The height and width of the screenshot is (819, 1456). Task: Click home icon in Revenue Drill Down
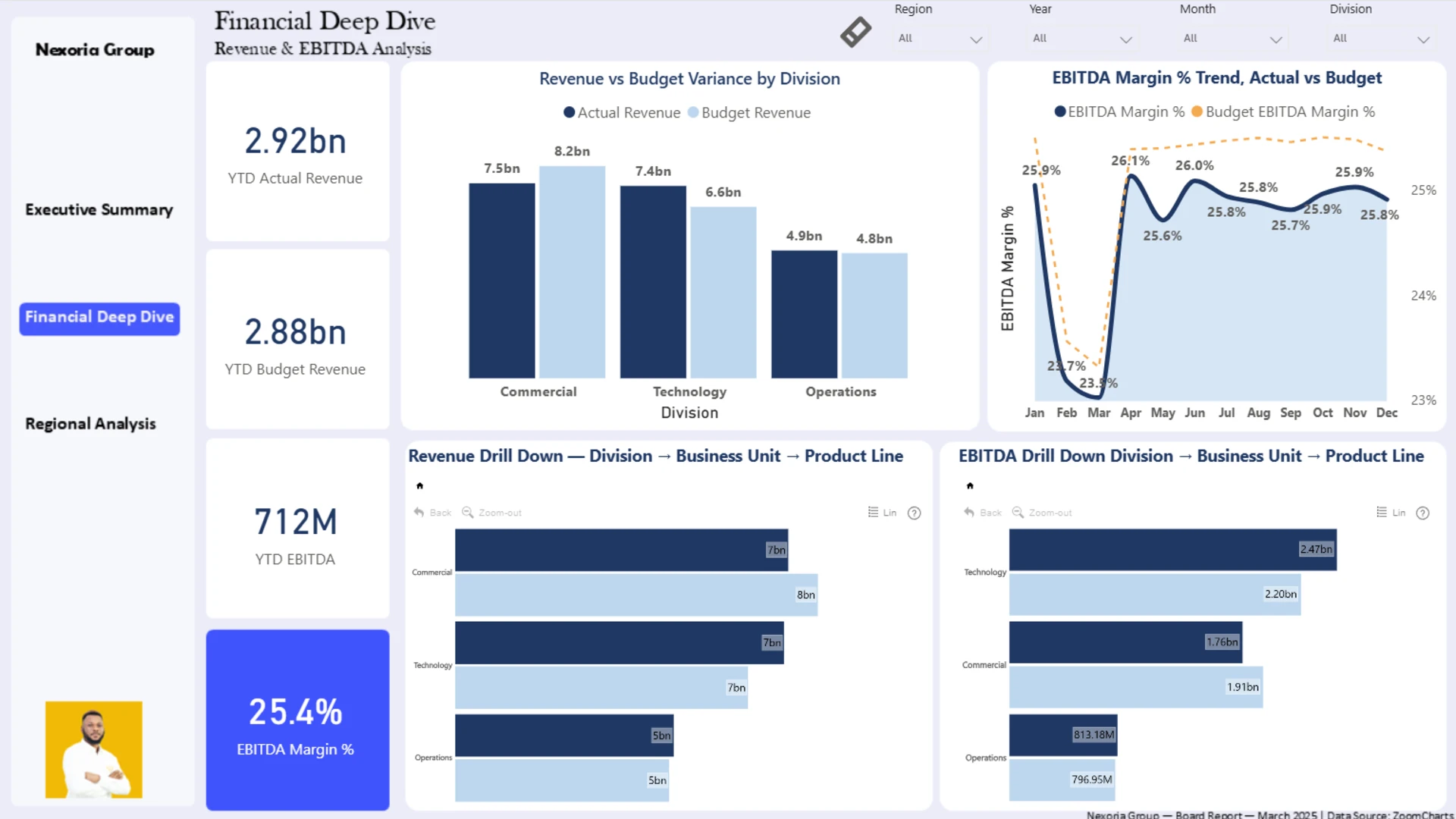click(x=419, y=486)
